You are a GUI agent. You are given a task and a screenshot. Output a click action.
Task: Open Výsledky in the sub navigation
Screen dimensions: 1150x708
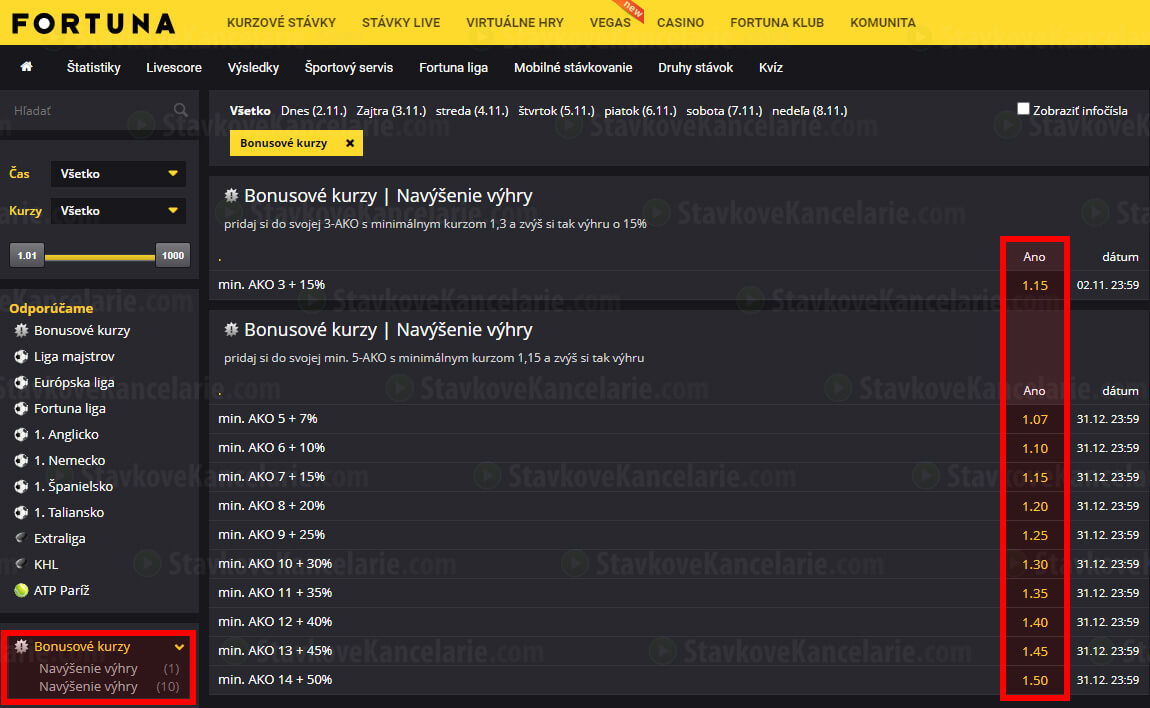click(253, 67)
